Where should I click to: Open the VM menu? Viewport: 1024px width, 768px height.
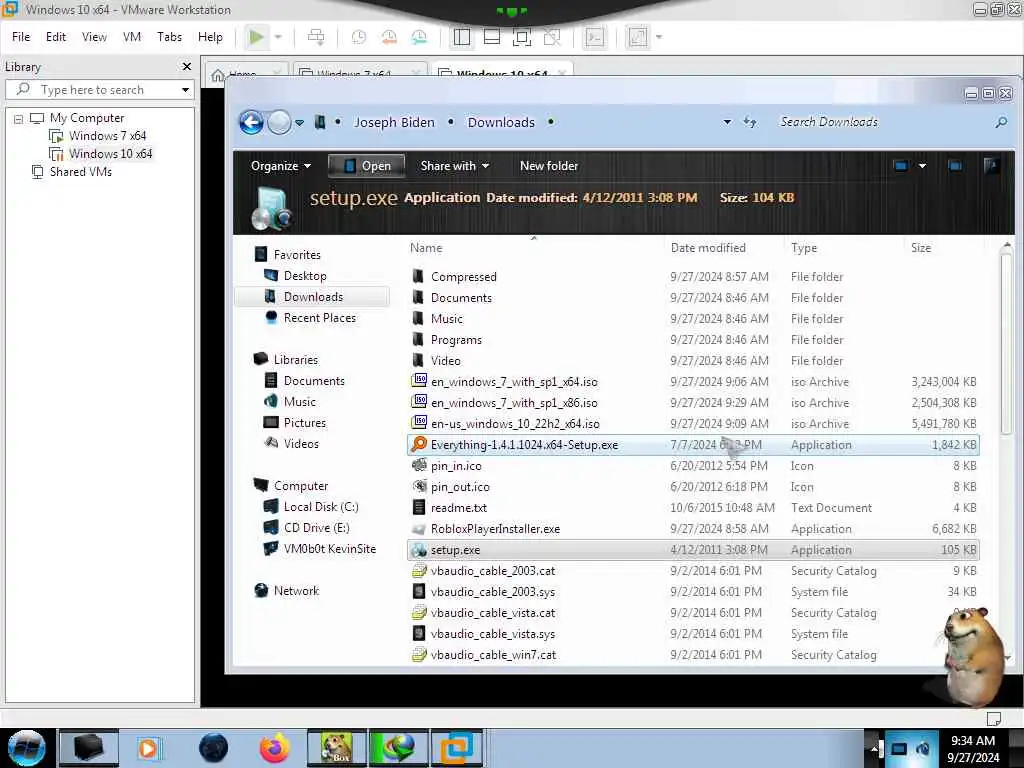coord(132,37)
